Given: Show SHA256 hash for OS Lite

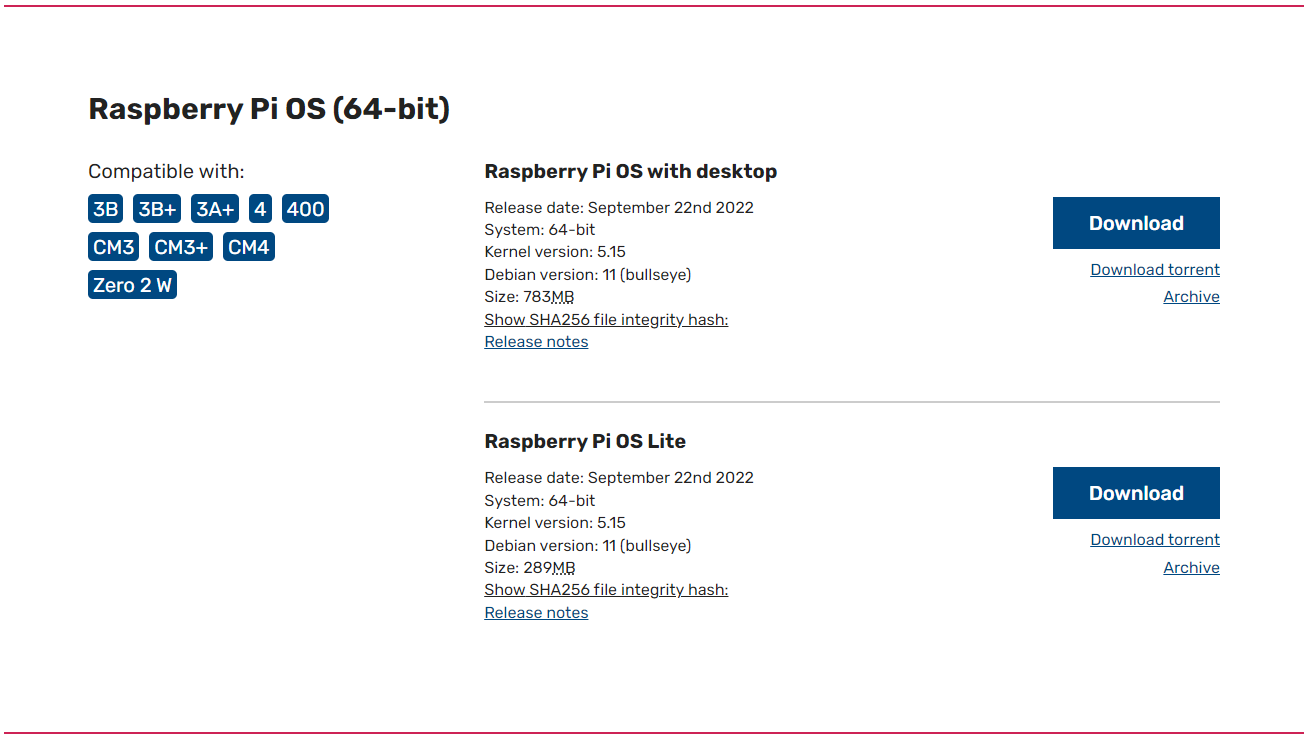Looking at the screenshot, I should tap(606, 590).
